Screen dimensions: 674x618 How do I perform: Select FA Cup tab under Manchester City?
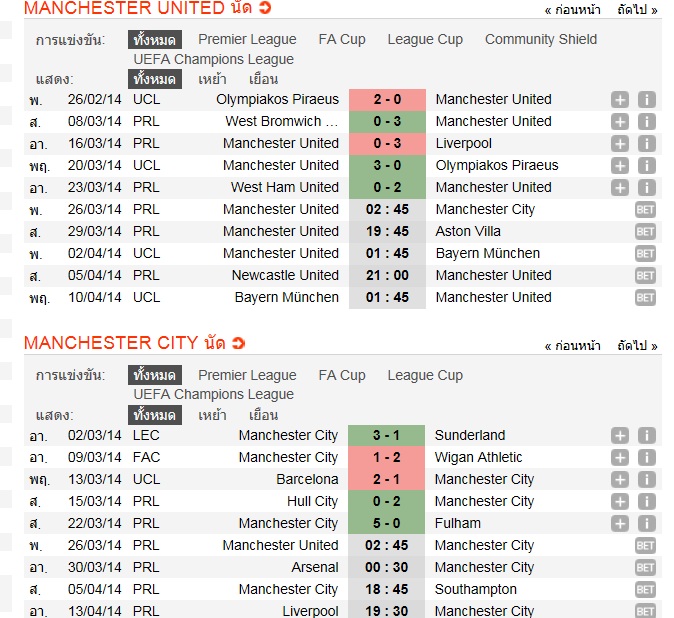click(342, 375)
